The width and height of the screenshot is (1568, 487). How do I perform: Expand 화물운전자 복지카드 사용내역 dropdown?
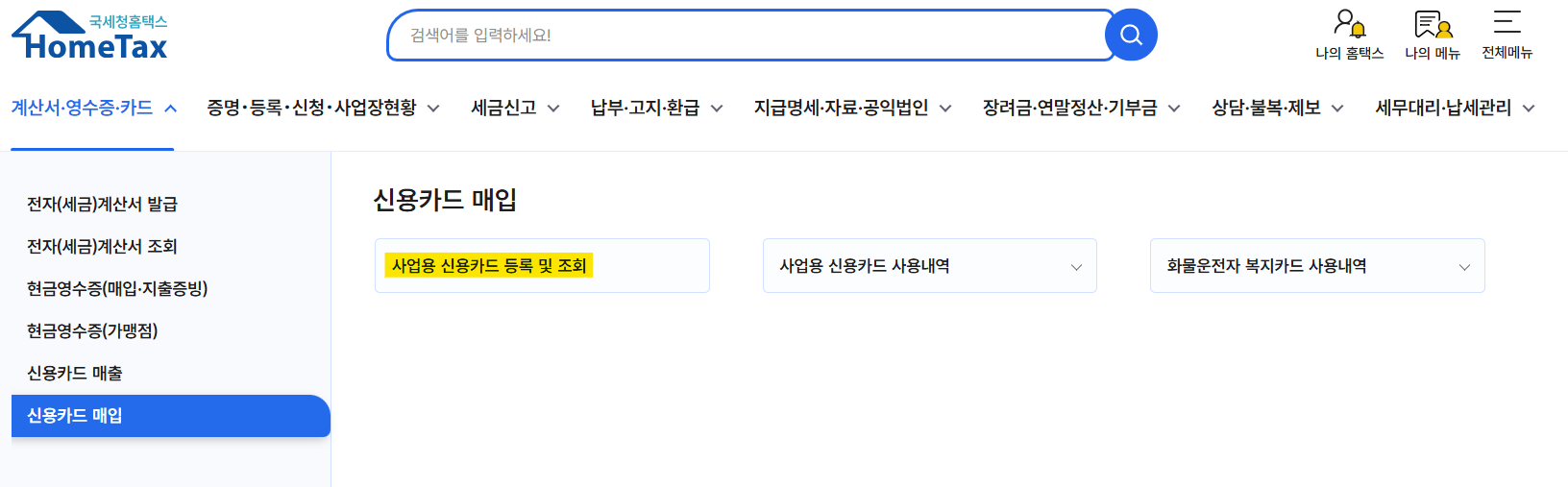pos(1317,266)
